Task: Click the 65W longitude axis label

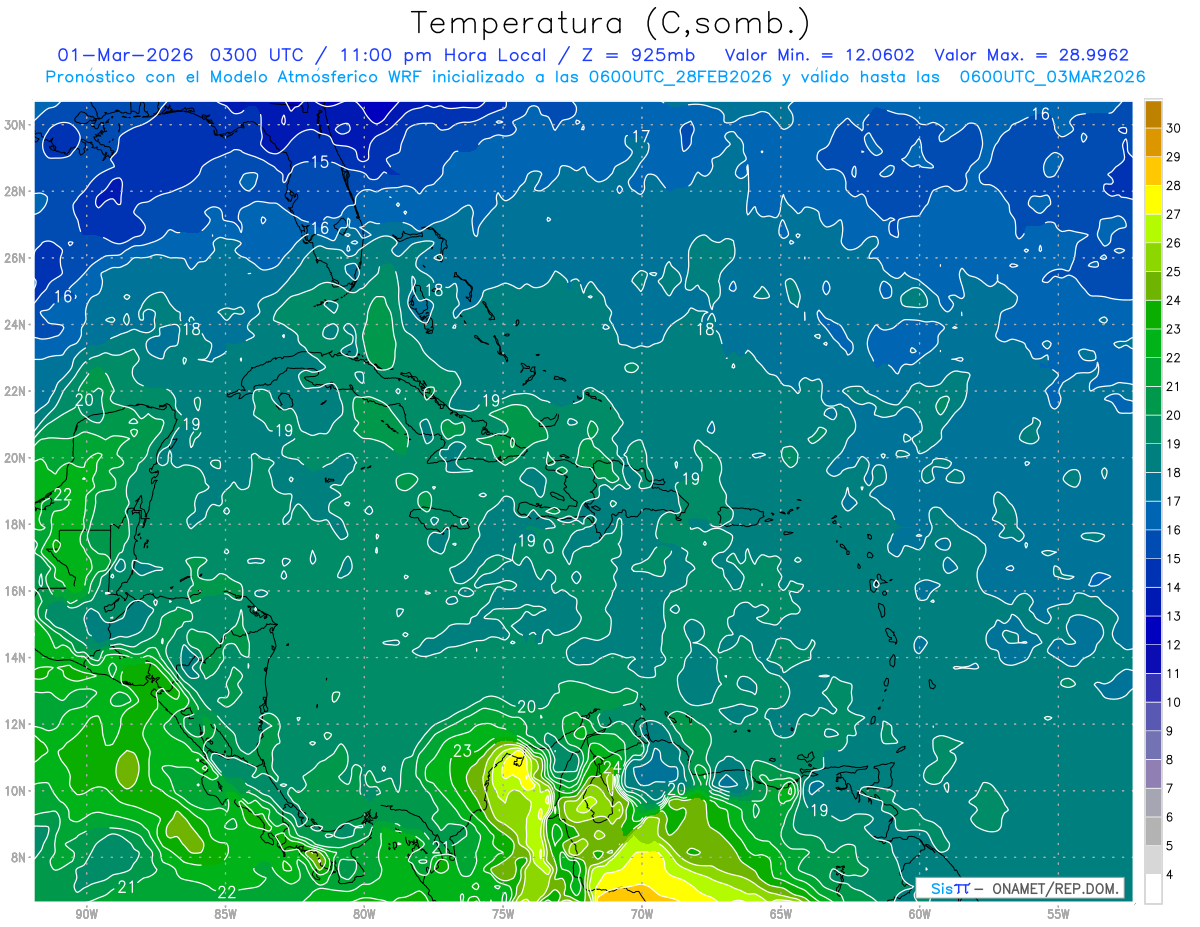Action: pyautogui.click(x=781, y=914)
